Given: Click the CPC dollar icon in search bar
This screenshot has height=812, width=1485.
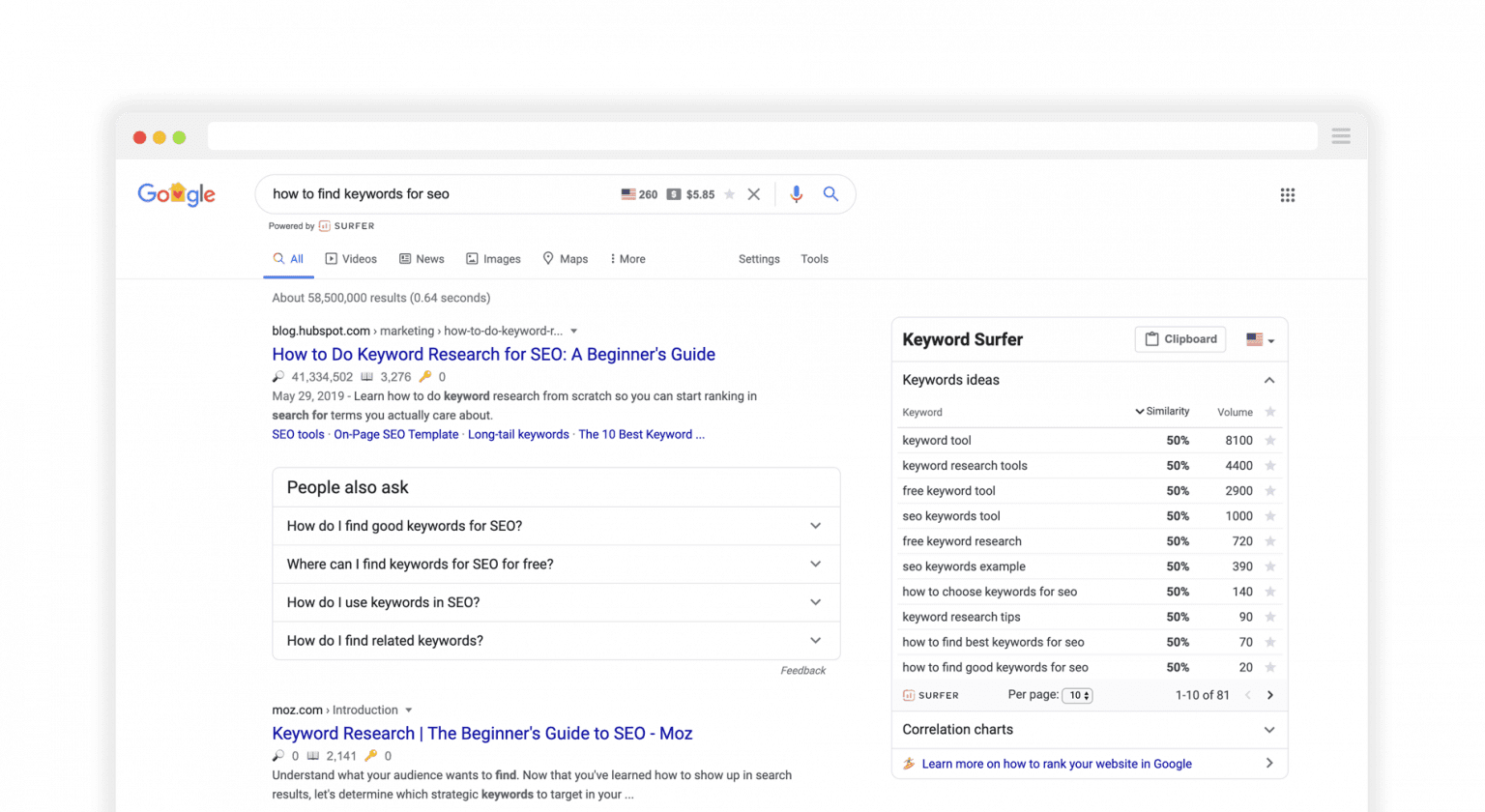Looking at the screenshot, I should point(674,194).
